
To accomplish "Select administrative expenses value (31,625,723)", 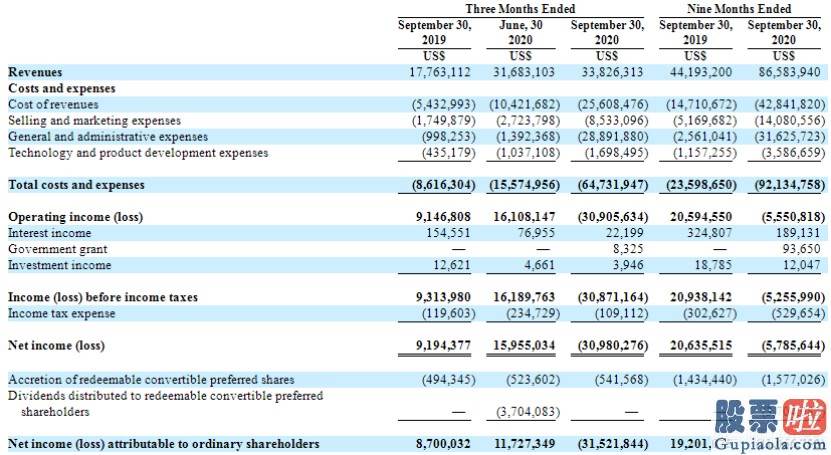I will click(790, 137).
